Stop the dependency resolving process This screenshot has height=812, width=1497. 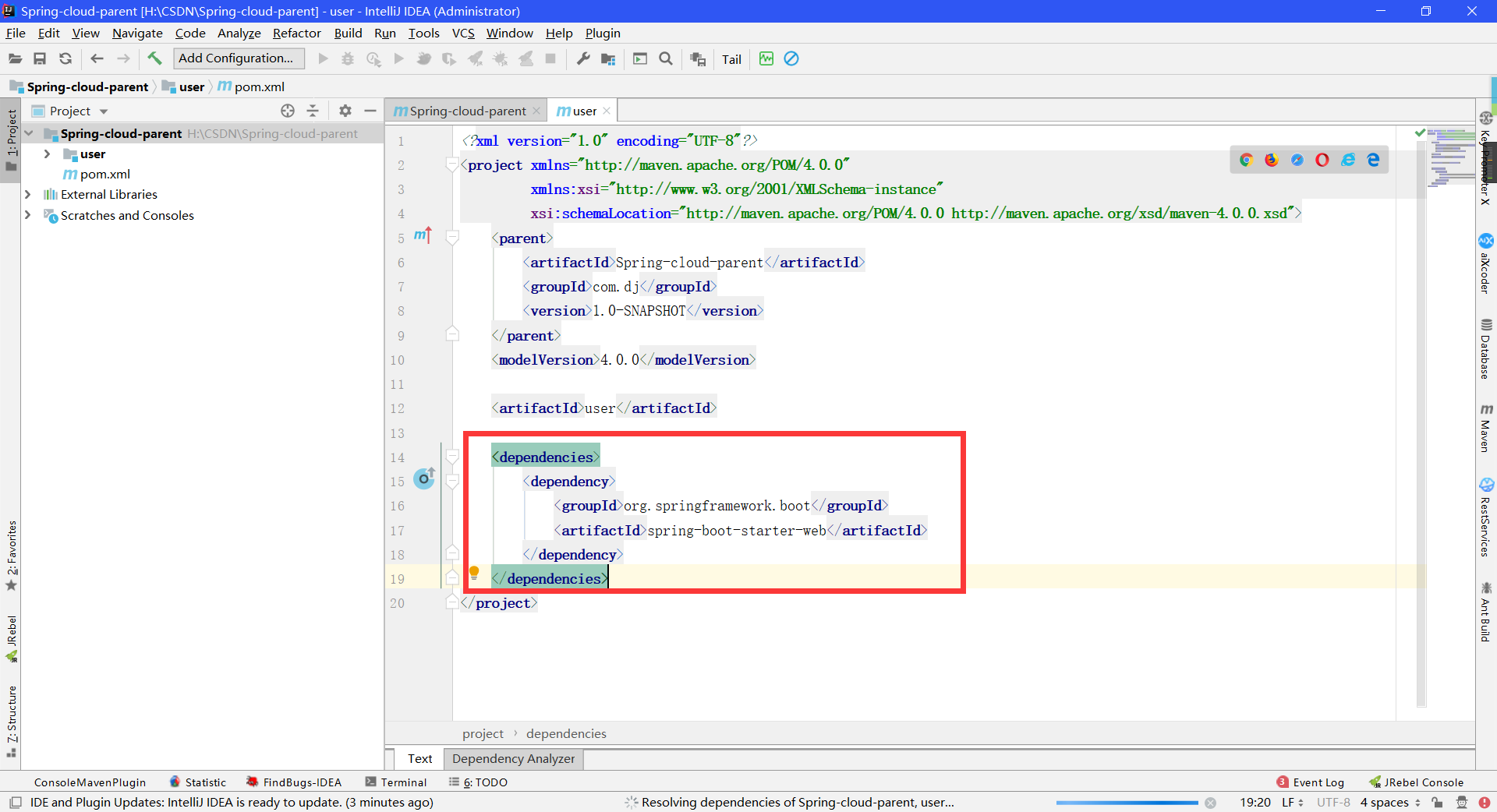(1210, 803)
